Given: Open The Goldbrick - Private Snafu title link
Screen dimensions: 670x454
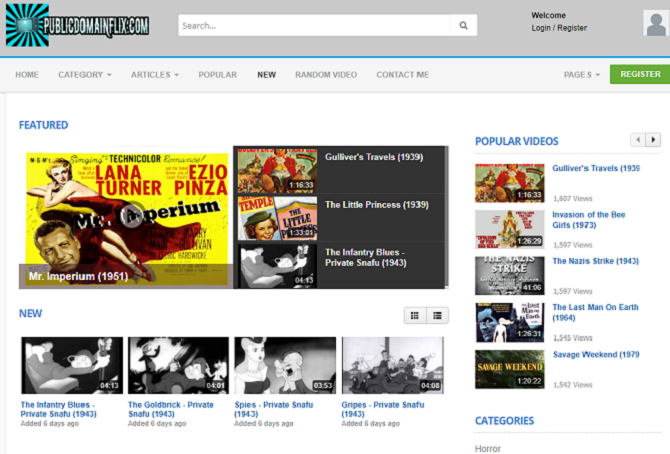Looking at the screenshot, I should point(170,409).
